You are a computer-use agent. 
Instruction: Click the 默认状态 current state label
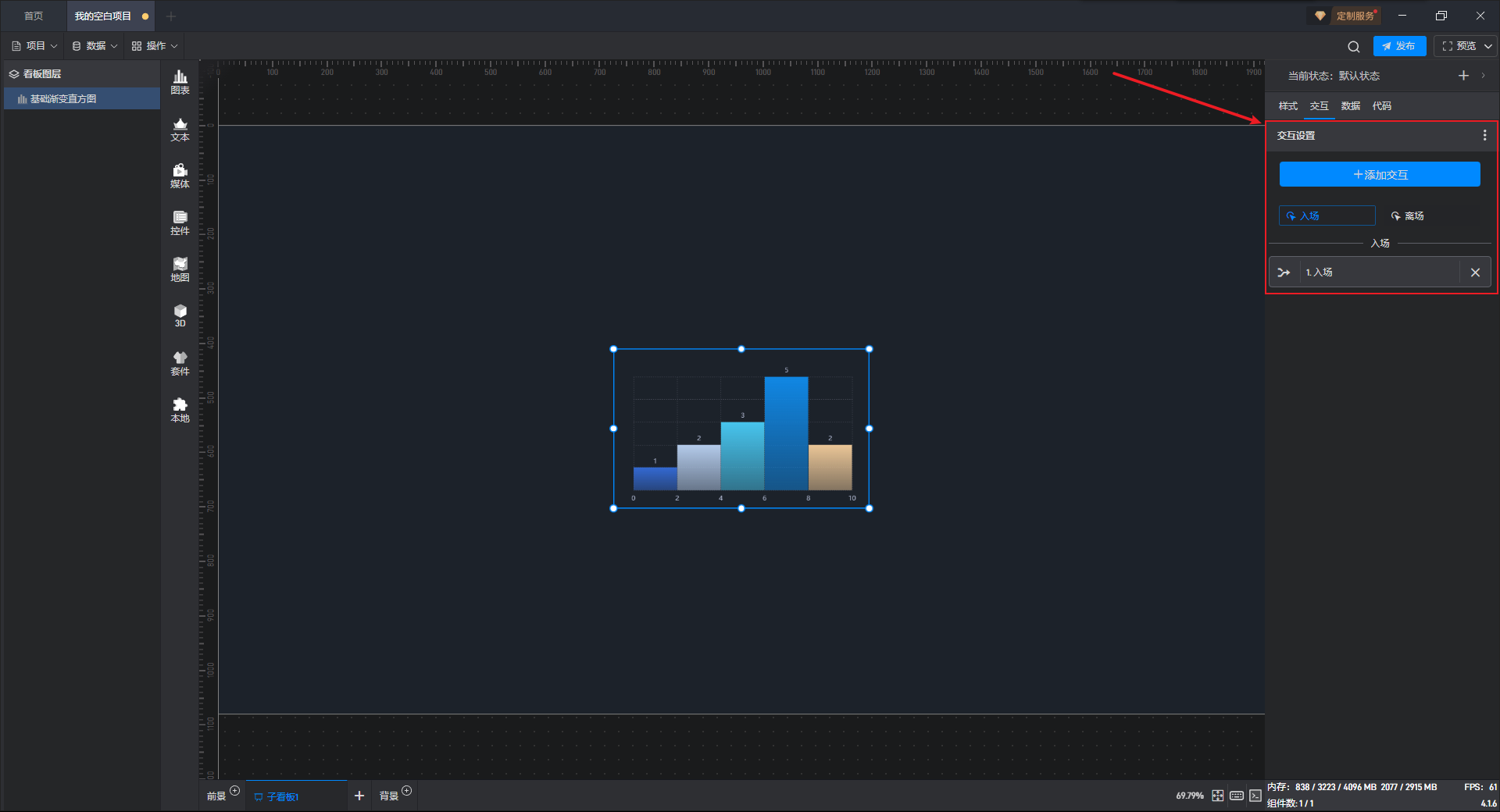click(1359, 76)
